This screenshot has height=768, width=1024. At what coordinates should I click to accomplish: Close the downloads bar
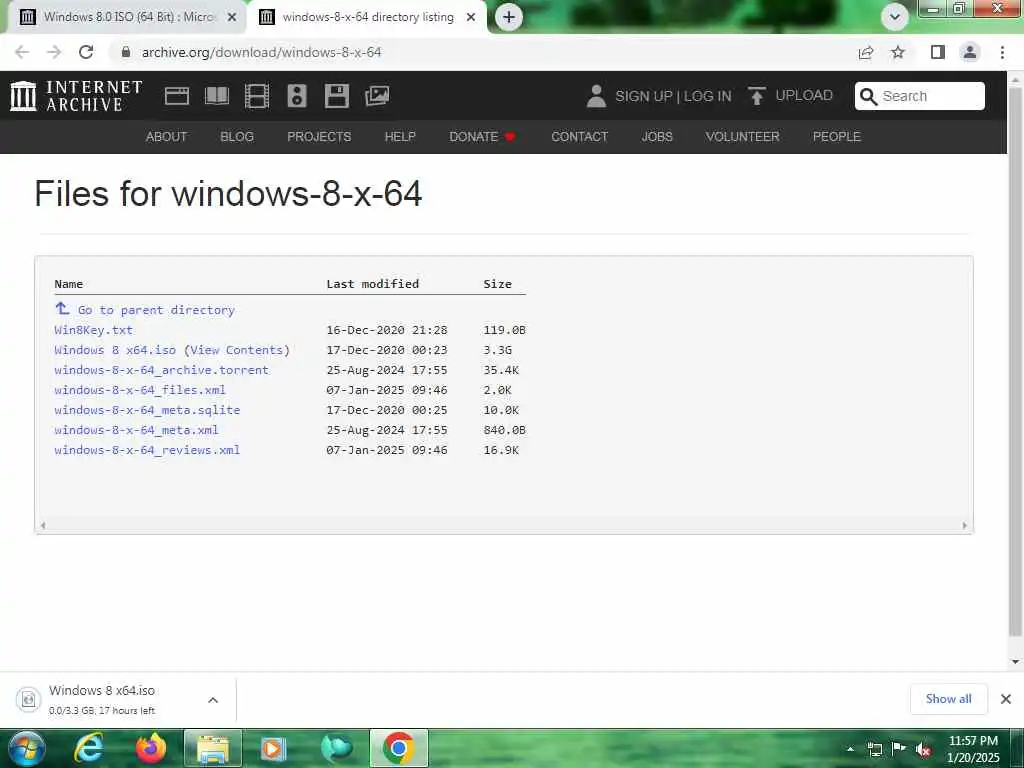click(x=1006, y=699)
